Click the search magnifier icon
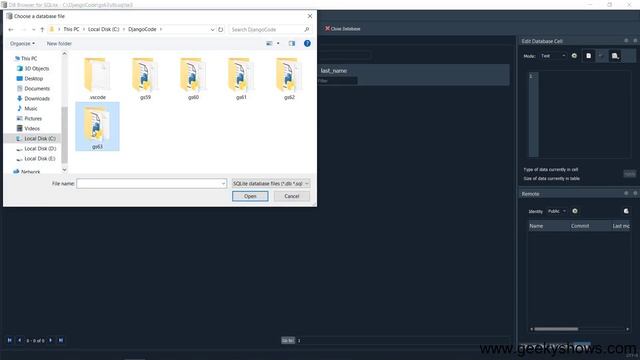This screenshot has width=640, height=360. pos(307,29)
